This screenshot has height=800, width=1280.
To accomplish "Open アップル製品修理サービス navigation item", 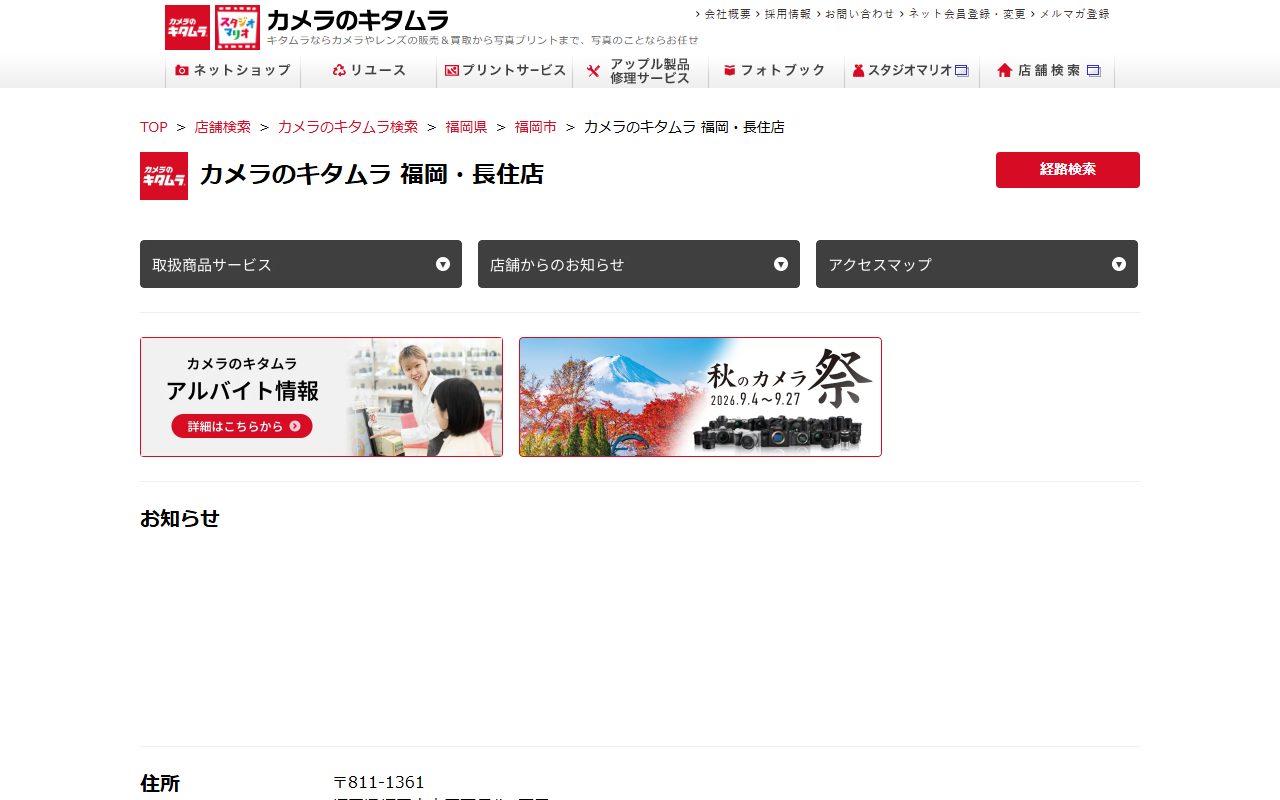I will pos(641,71).
